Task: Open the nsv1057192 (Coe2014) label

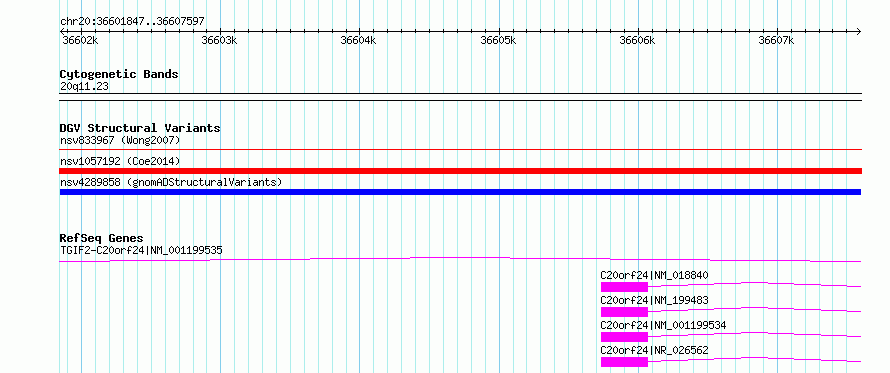Action: pyautogui.click(x=120, y=161)
